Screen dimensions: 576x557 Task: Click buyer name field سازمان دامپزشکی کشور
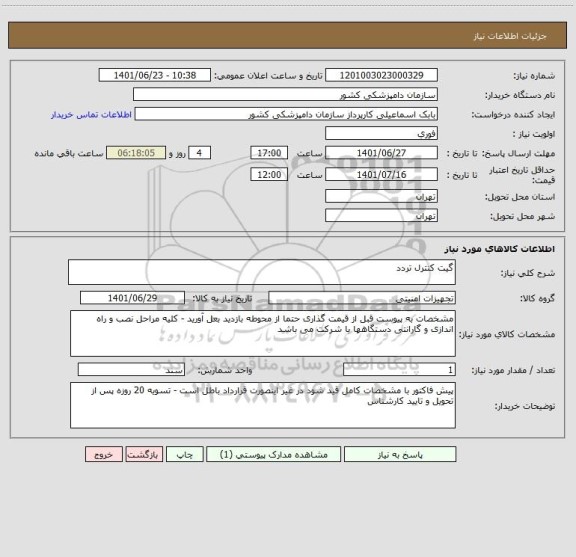pos(285,95)
